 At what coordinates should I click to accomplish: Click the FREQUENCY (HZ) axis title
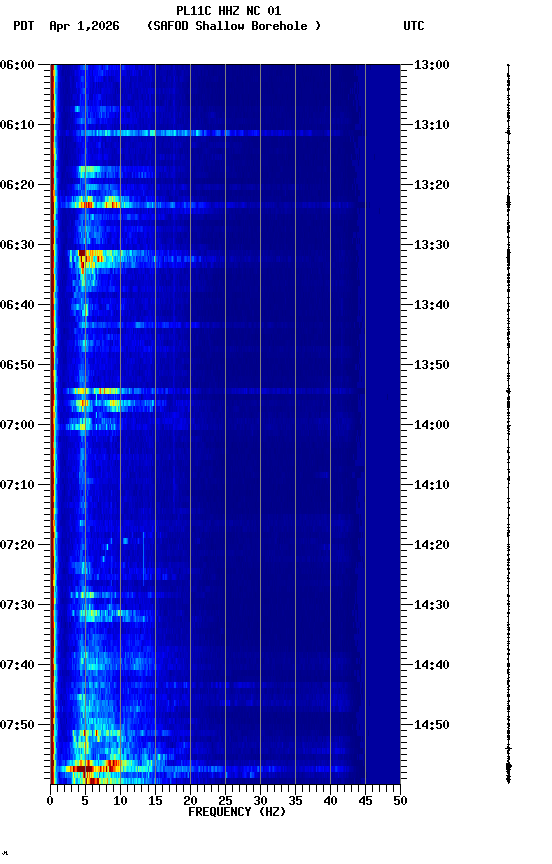237,812
